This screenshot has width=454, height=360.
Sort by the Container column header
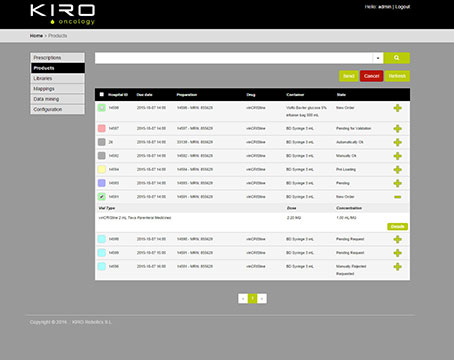coord(295,95)
